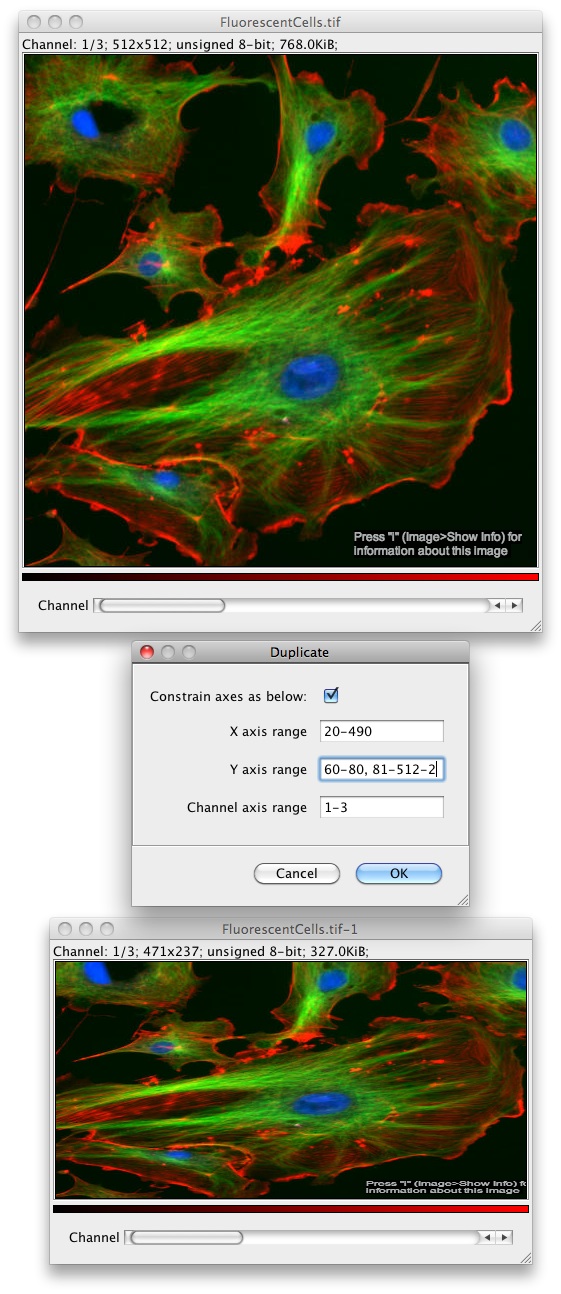Click OK in the Duplicate dialog
This screenshot has height=1294, width=561.
coord(399,873)
